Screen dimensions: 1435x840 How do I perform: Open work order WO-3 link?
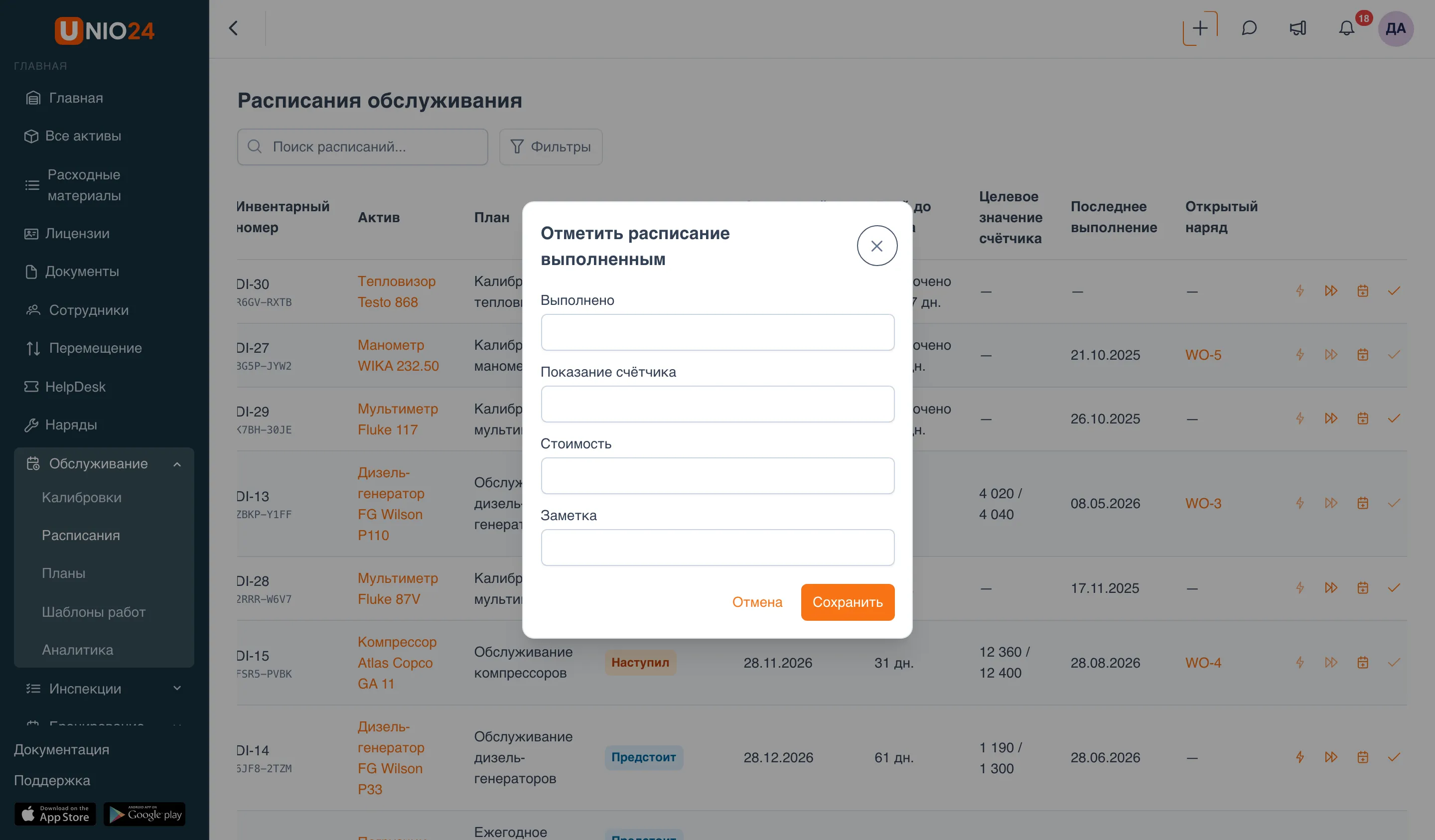coord(1203,503)
